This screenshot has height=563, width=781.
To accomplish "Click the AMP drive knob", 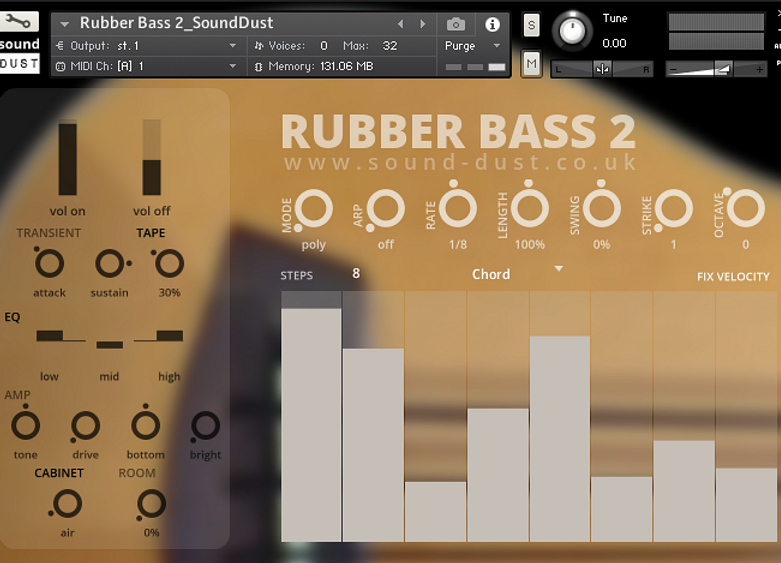I will pyautogui.click(x=85, y=426).
